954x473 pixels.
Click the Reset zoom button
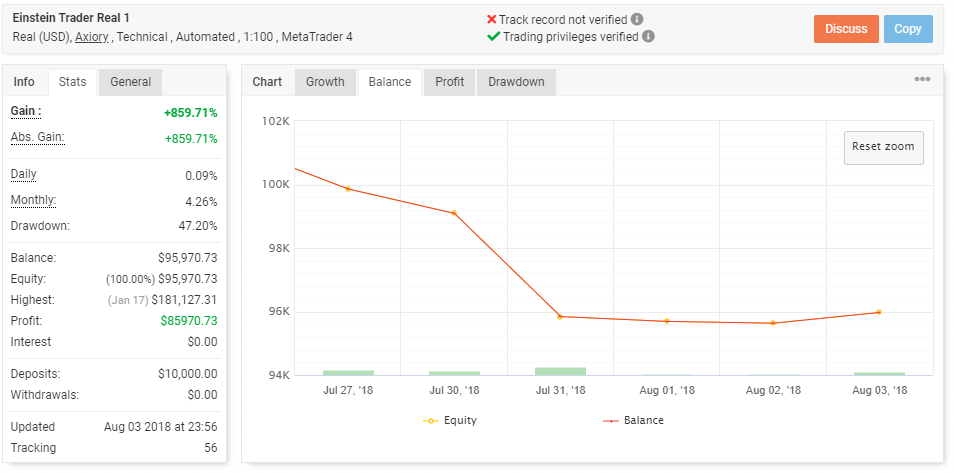click(883, 147)
